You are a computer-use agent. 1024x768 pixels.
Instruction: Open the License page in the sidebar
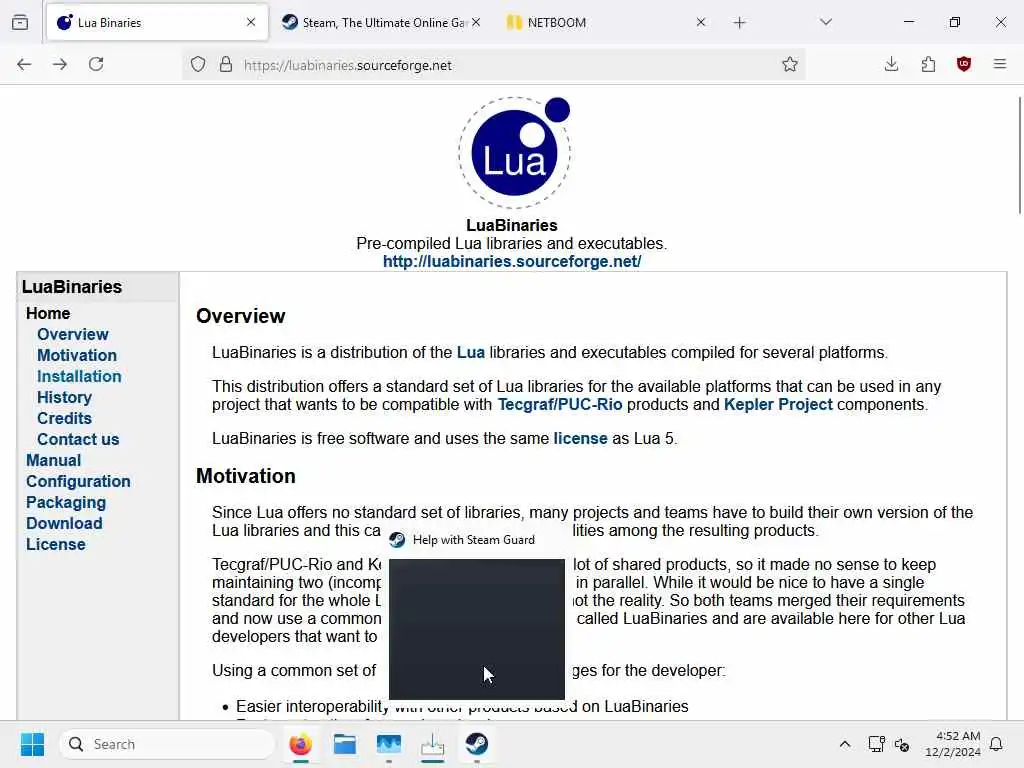56,544
